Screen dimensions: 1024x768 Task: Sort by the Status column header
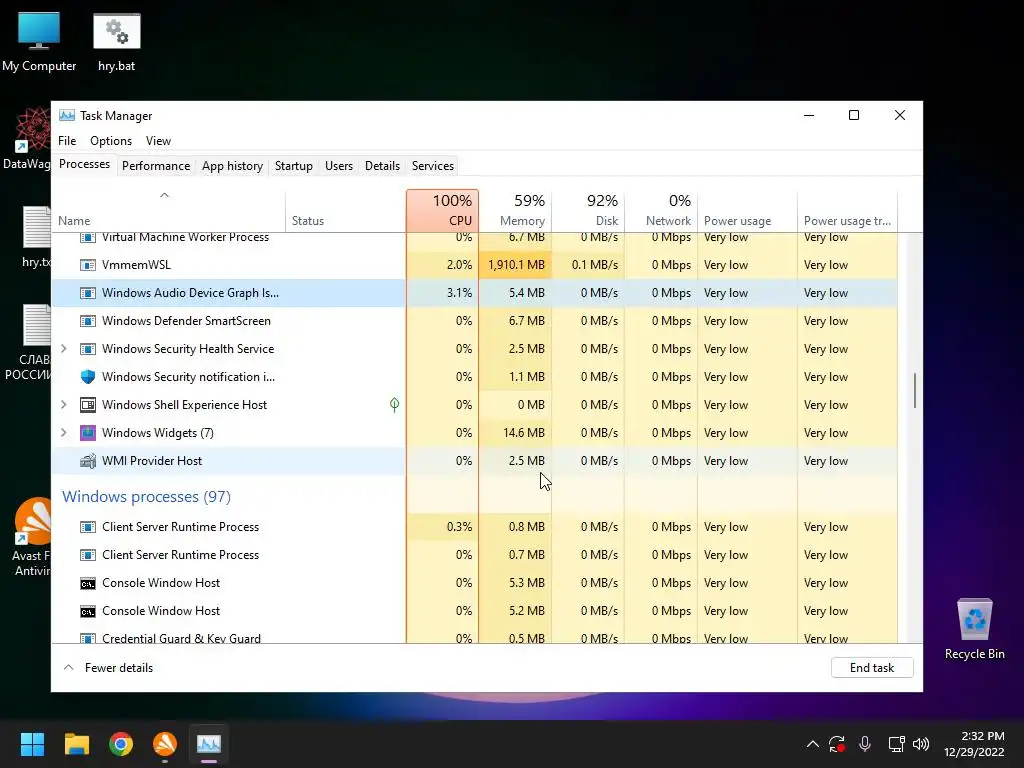tap(345, 210)
